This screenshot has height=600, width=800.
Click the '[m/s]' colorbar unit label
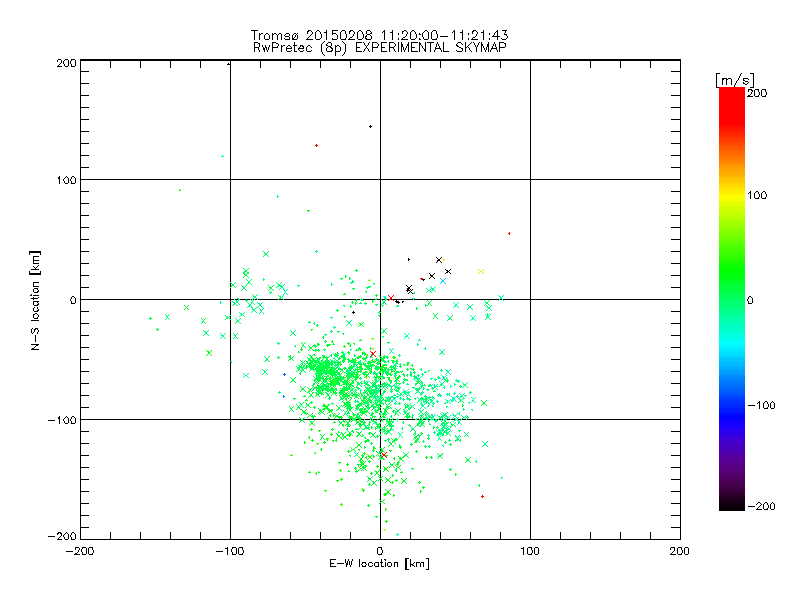(735, 80)
